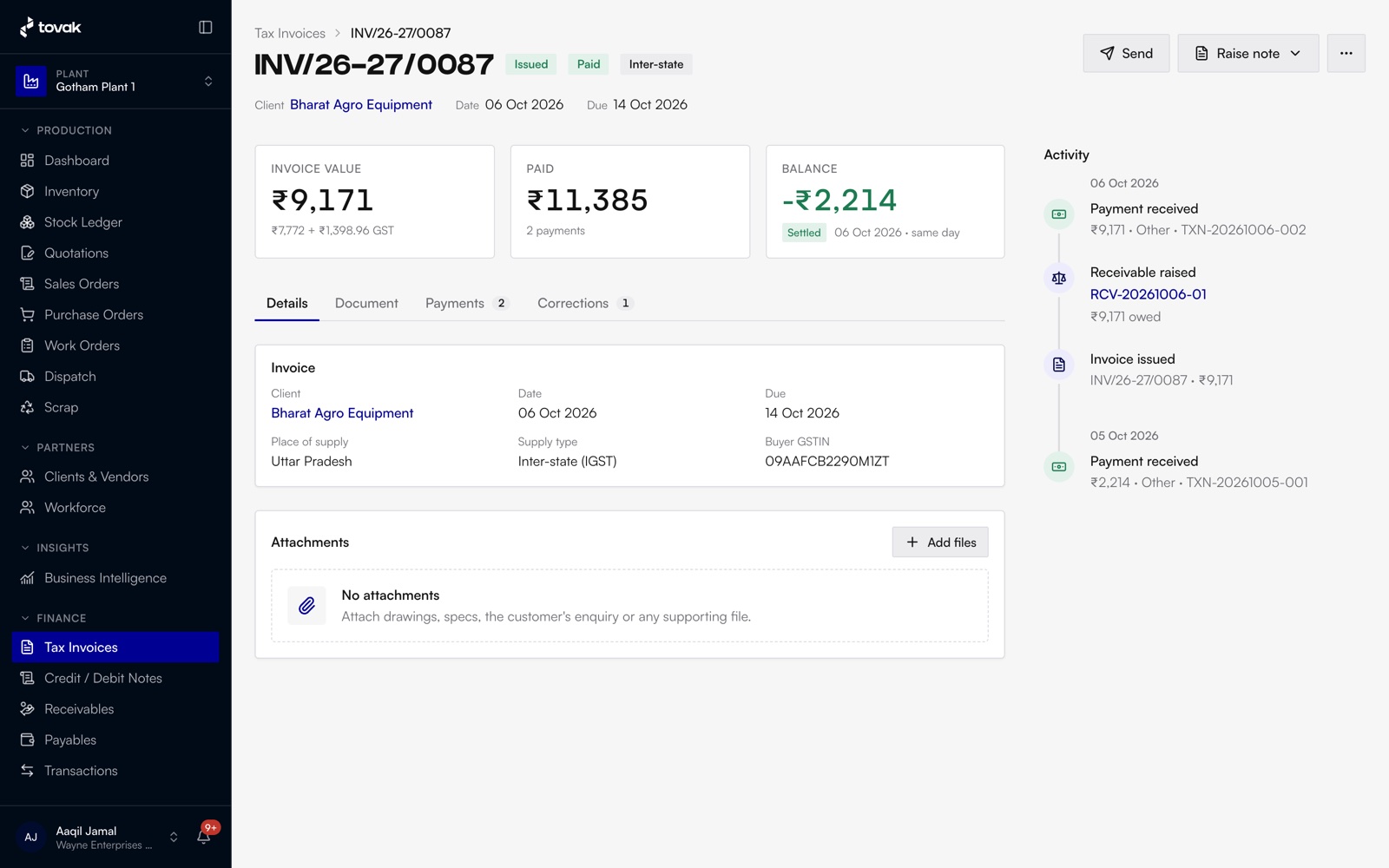1389x868 pixels.
Task: Navigate to Sales Orders
Action: pyautogui.click(x=115, y=284)
